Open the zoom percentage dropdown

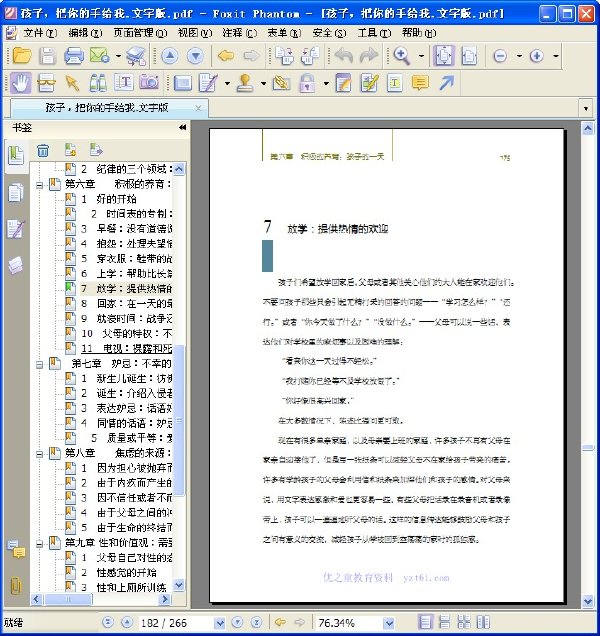coord(389,623)
